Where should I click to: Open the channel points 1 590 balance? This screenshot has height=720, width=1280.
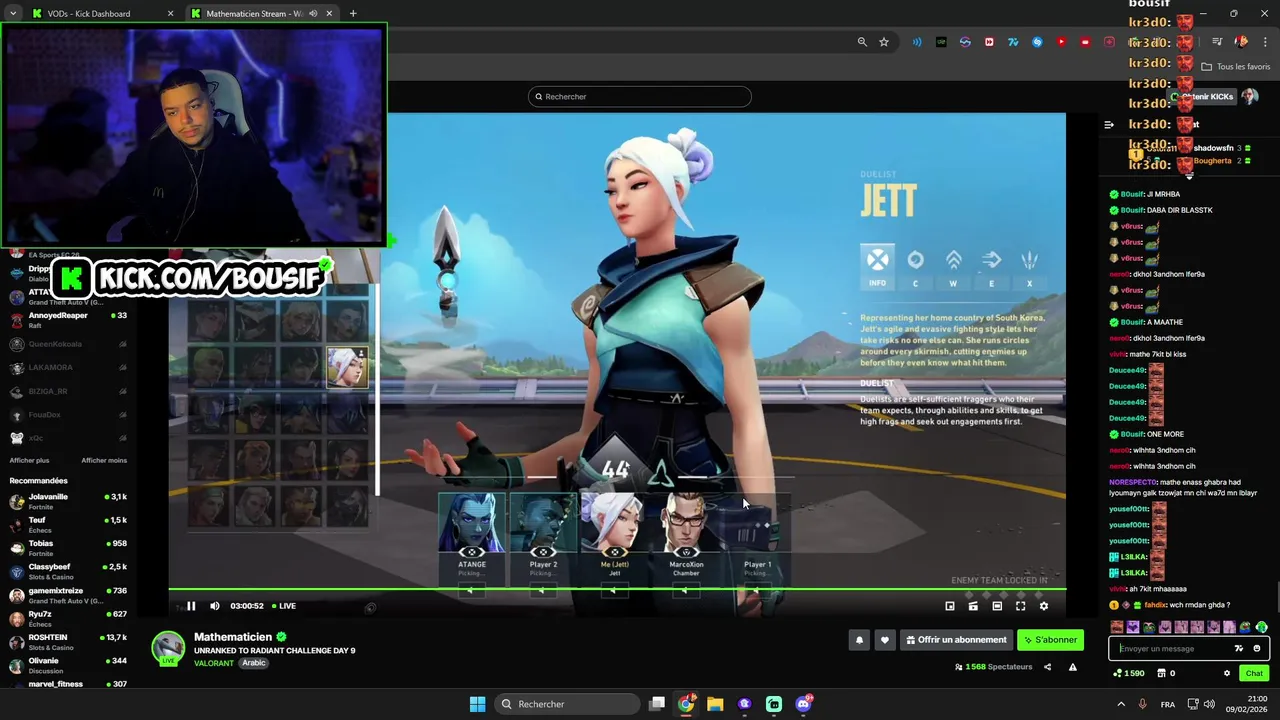tap(1128, 673)
